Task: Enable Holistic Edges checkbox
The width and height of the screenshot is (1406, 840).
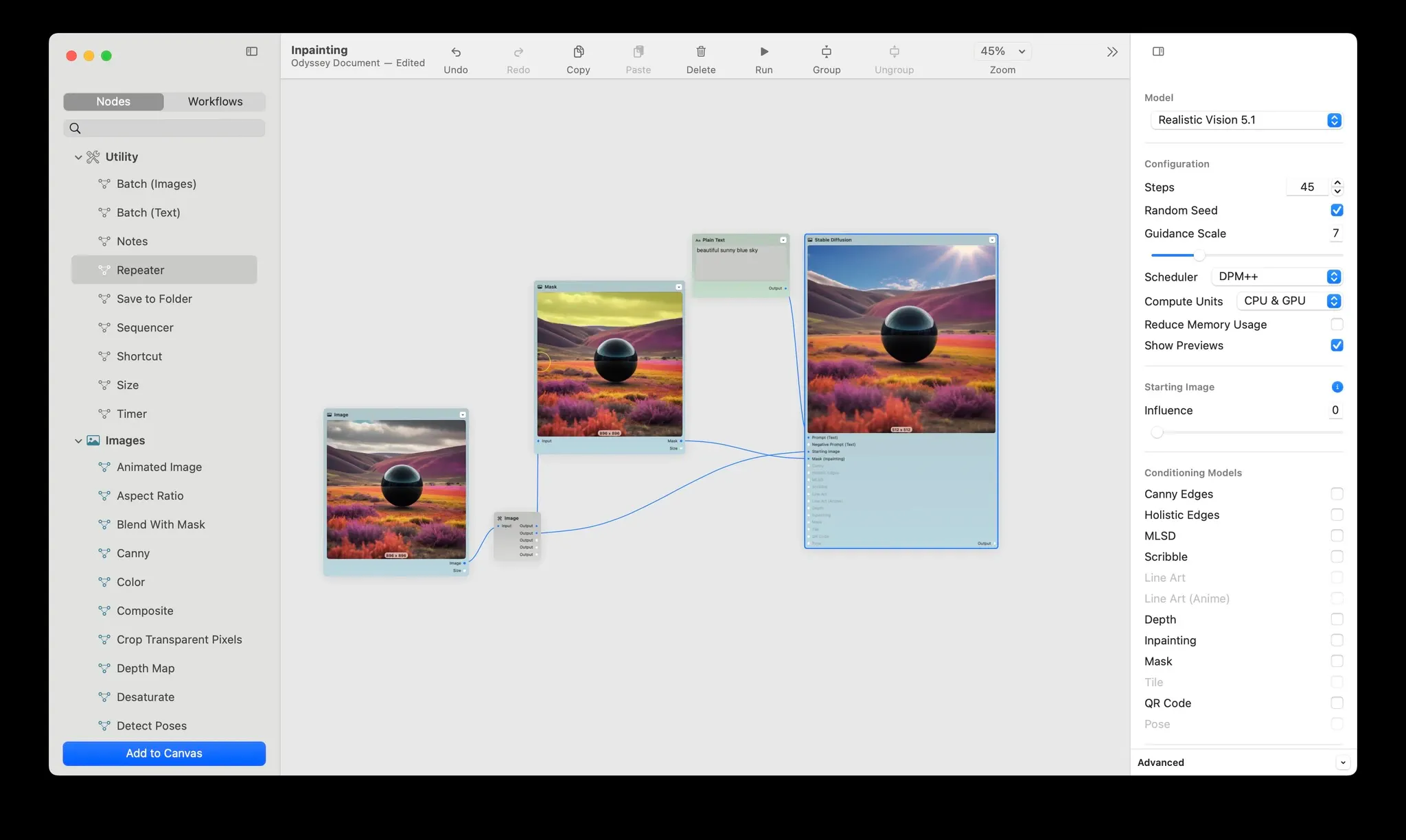Action: pyautogui.click(x=1337, y=515)
